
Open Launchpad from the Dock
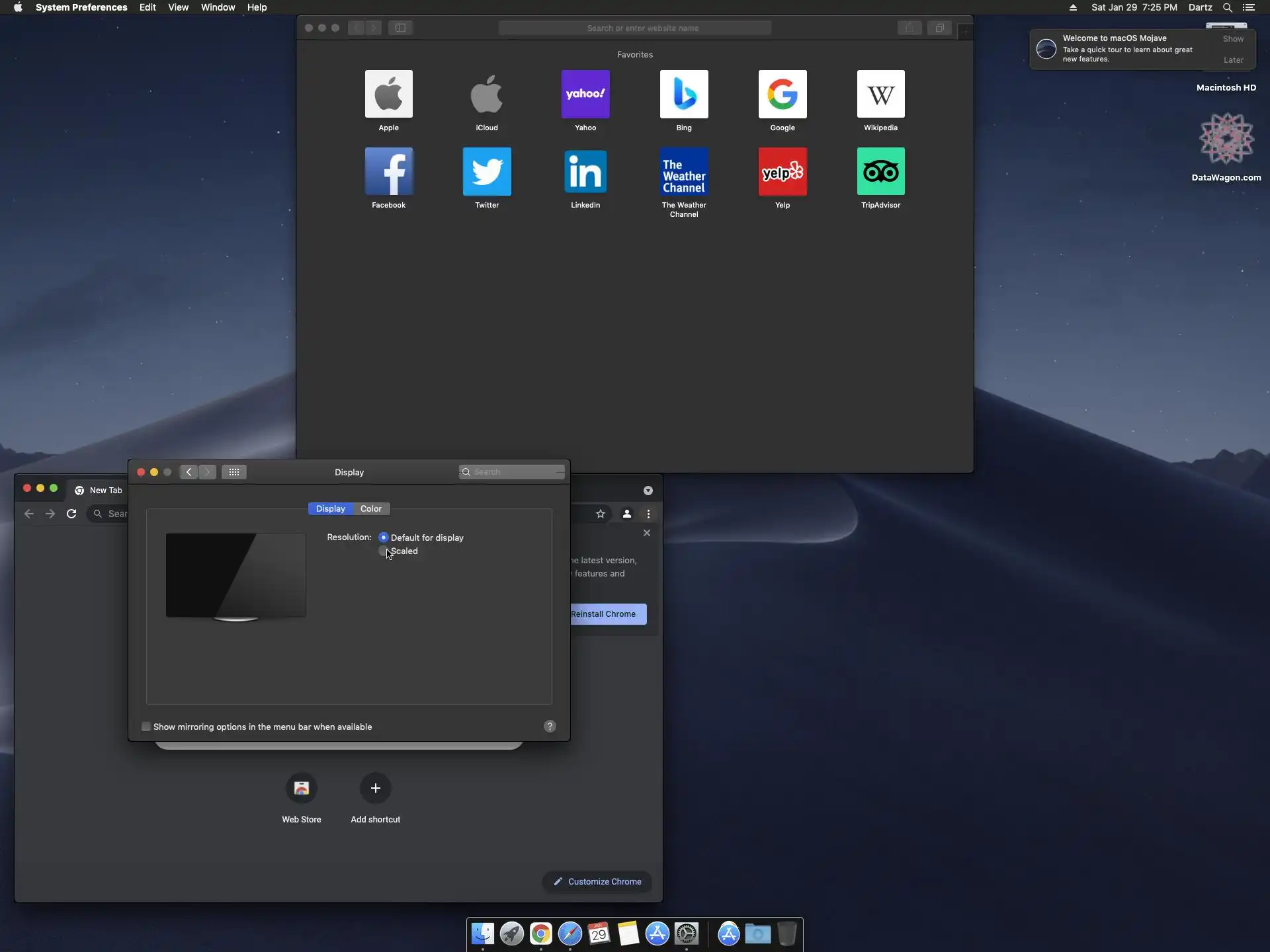coord(511,933)
